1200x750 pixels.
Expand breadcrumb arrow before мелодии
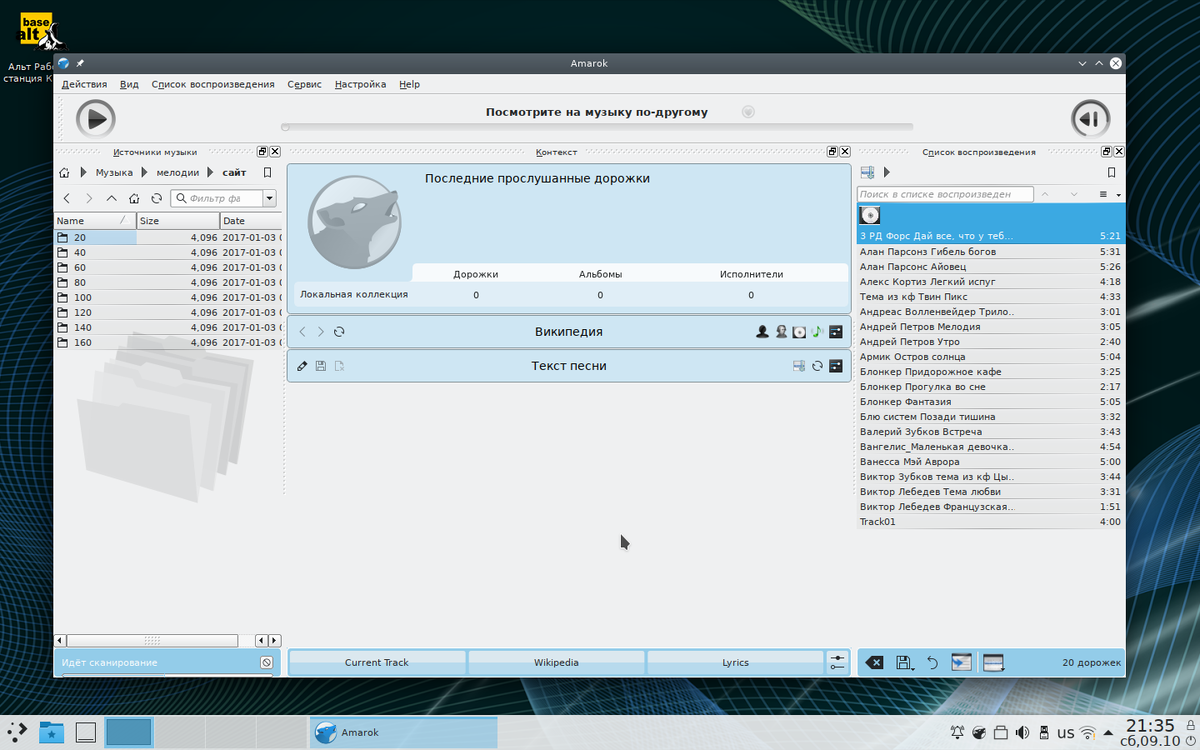click(143, 172)
